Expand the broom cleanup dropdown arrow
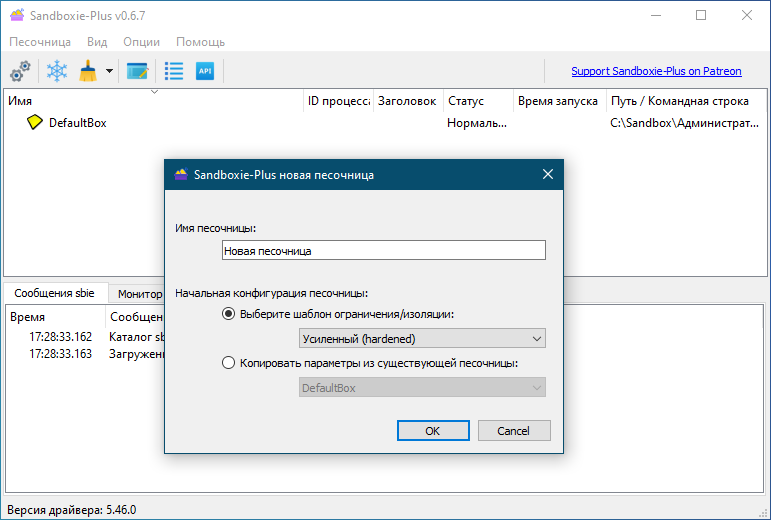The height and width of the screenshot is (520, 771). click(109, 71)
